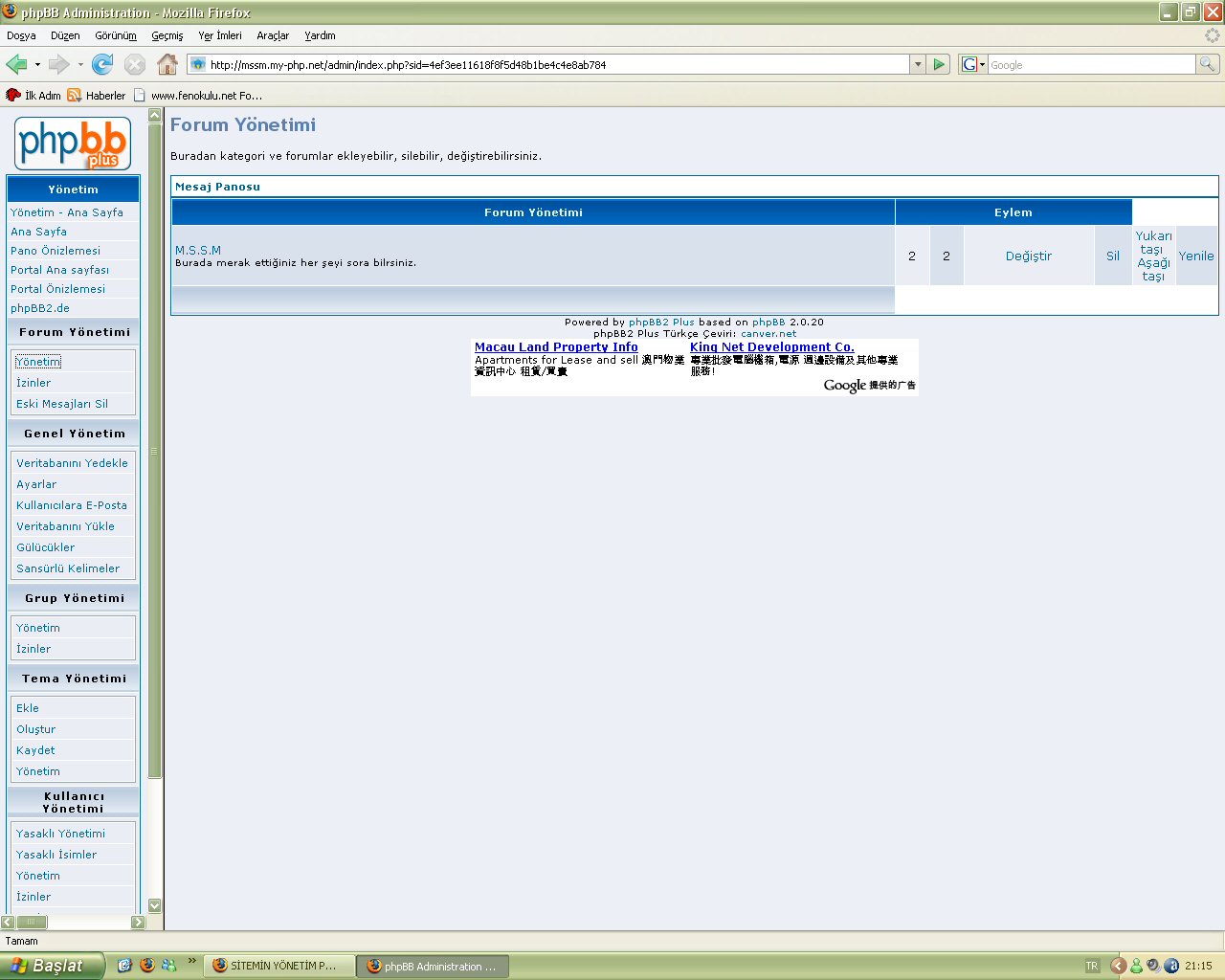Click the green Go arrow beside the address bar
Viewport: 1225px width, 980px height.
tap(939, 64)
